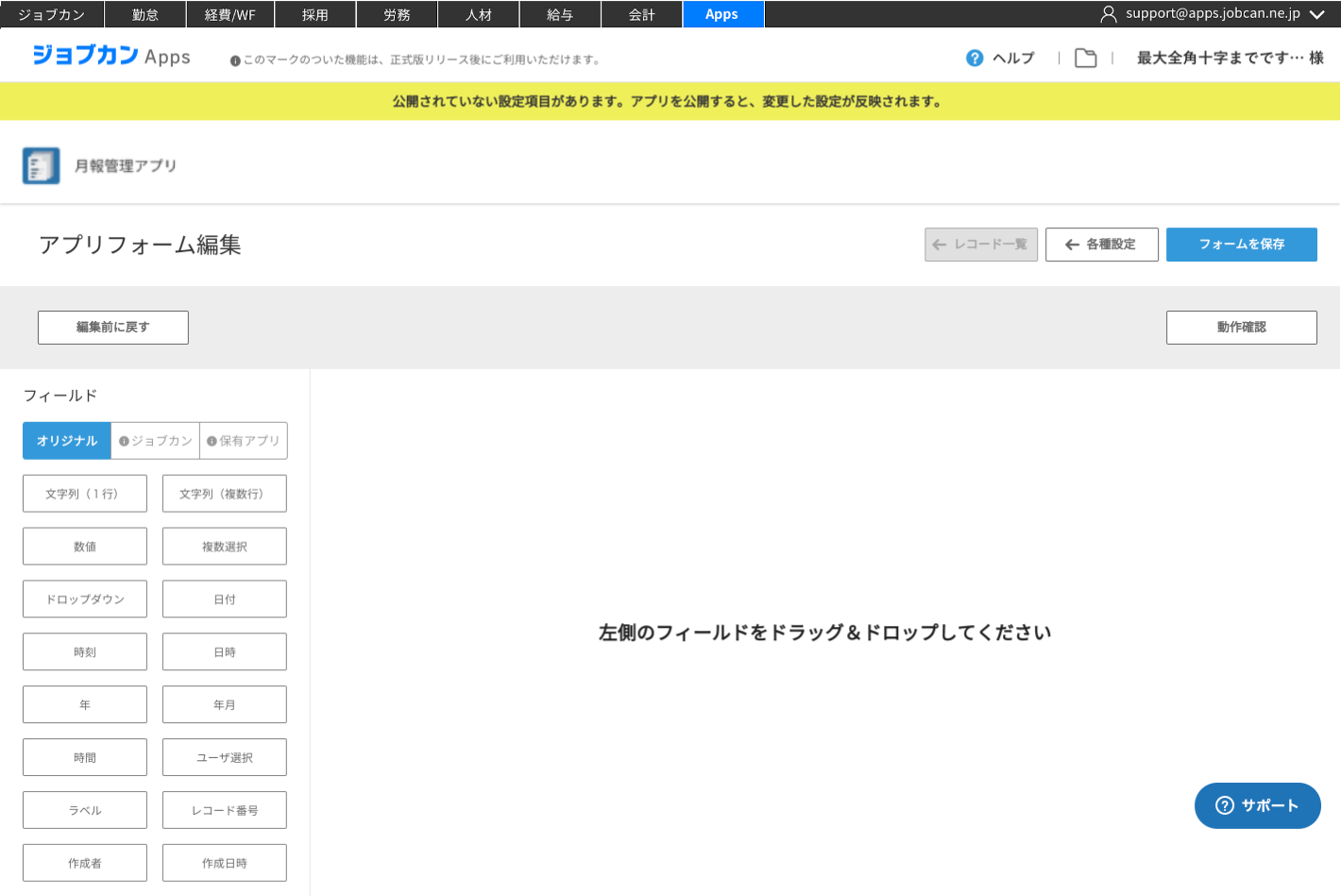Click the 編集前に戻す button

coord(113,328)
